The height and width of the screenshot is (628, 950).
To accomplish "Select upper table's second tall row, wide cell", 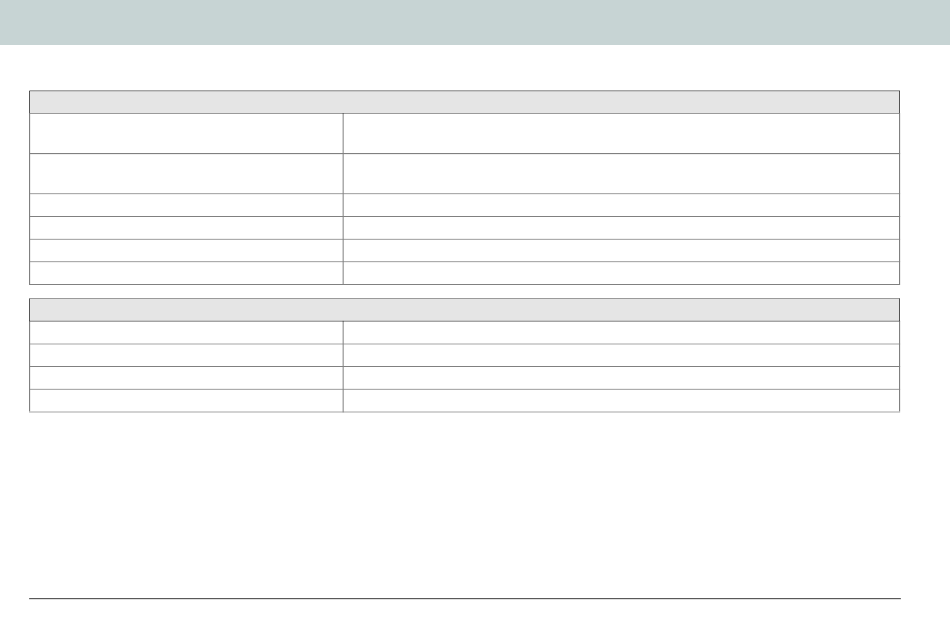I will coord(621,173).
